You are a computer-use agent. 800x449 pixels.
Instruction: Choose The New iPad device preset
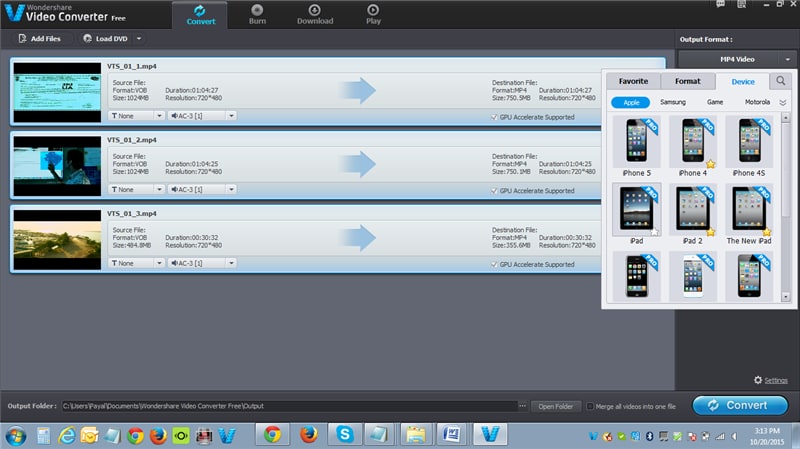[749, 214]
